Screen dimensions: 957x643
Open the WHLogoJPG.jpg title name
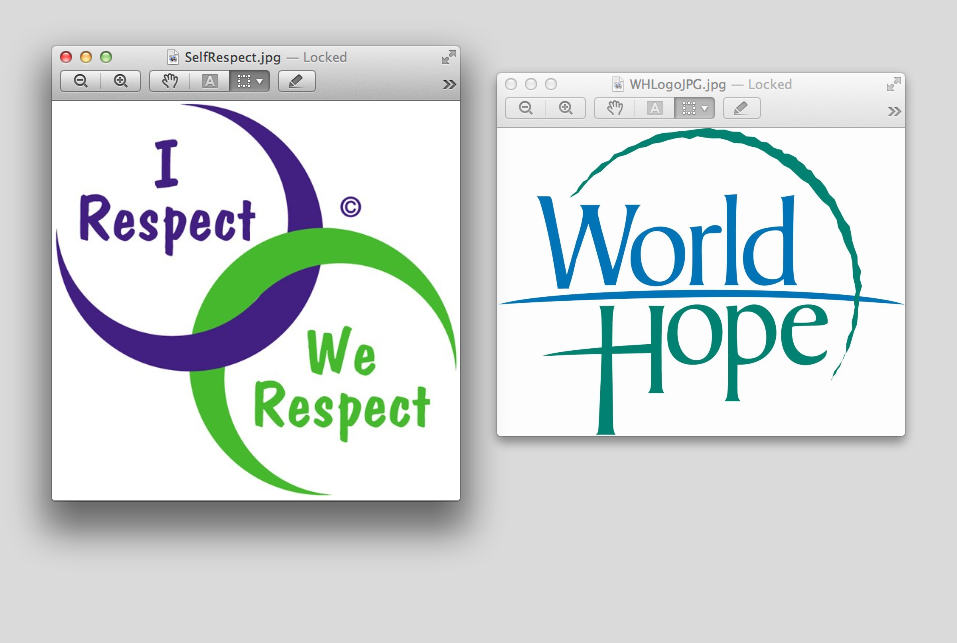[677, 84]
